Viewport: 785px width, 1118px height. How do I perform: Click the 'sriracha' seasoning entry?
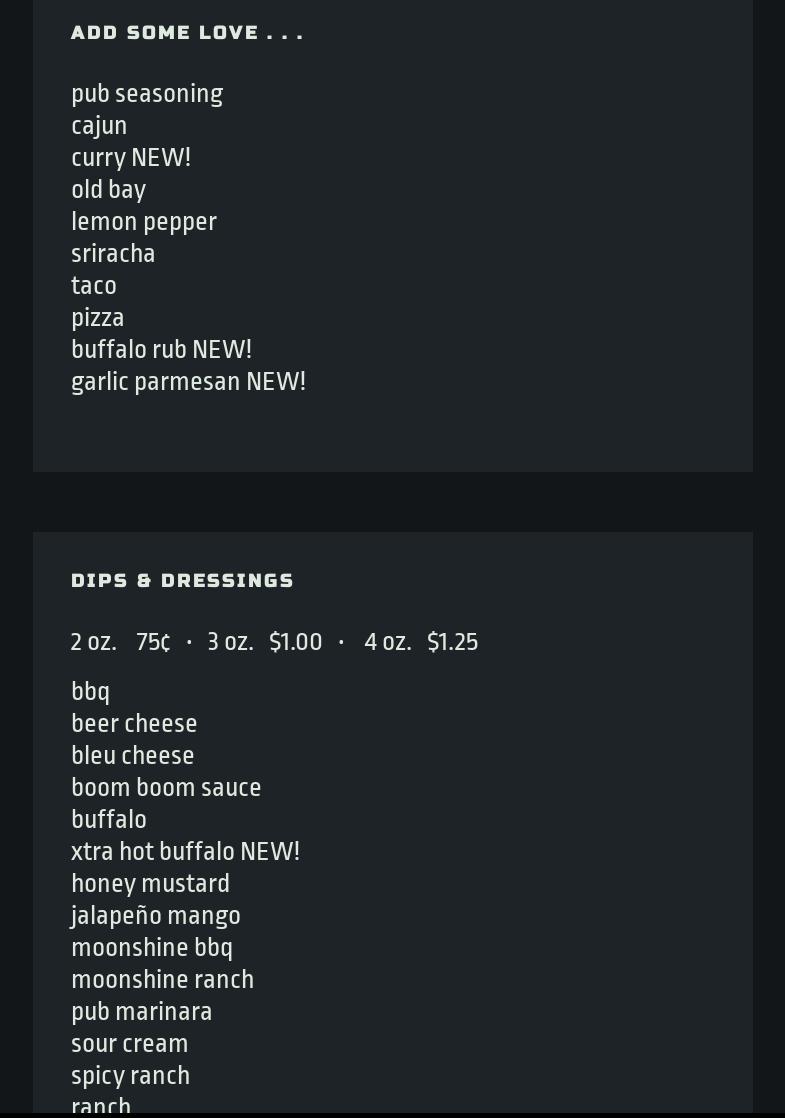pos(113,254)
